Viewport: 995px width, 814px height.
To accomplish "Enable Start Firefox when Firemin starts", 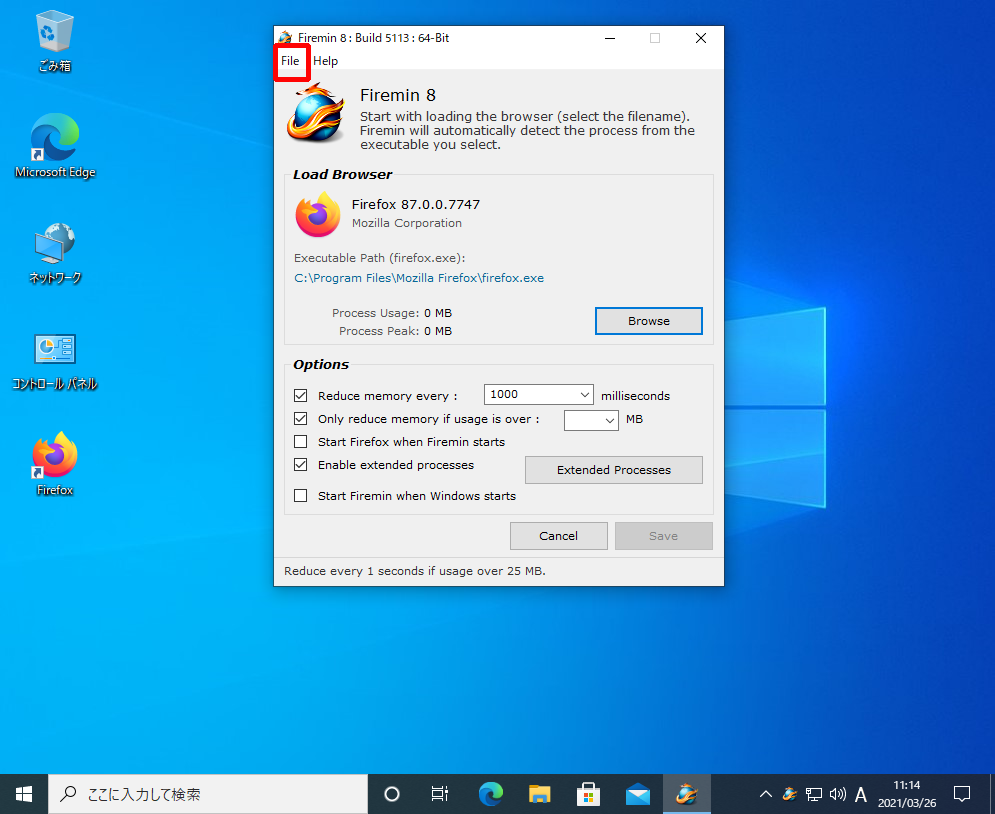I will point(301,442).
